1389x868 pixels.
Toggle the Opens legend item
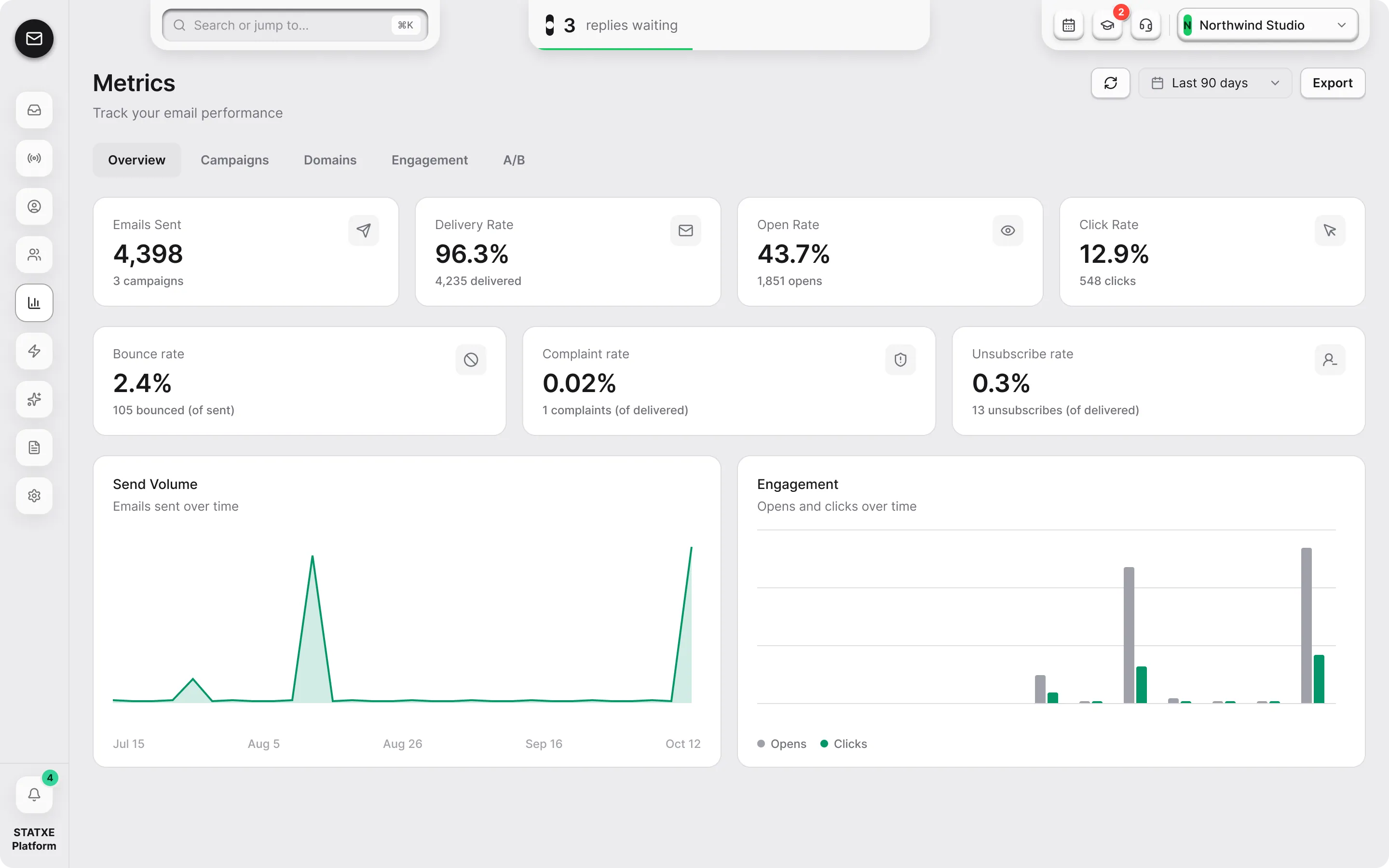pos(781,744)
